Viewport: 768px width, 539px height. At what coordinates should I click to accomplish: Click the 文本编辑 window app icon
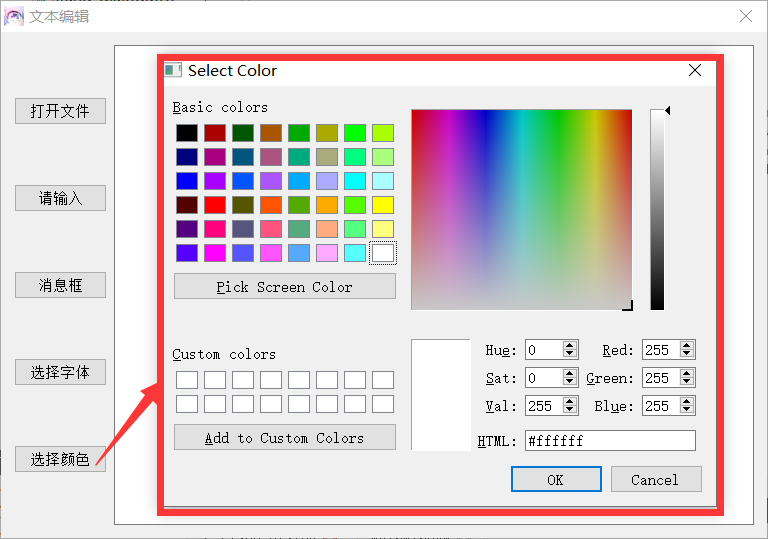[x=14, y=16]
